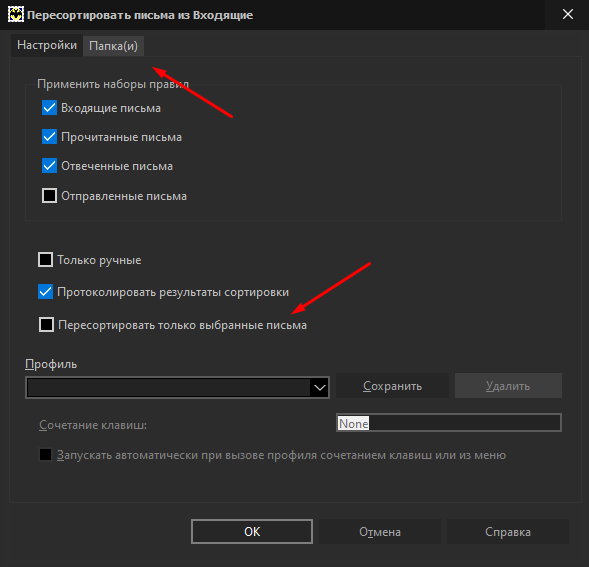Open the Папка(и) tab
Screen dimensions: 589x567
pos(113,46)
